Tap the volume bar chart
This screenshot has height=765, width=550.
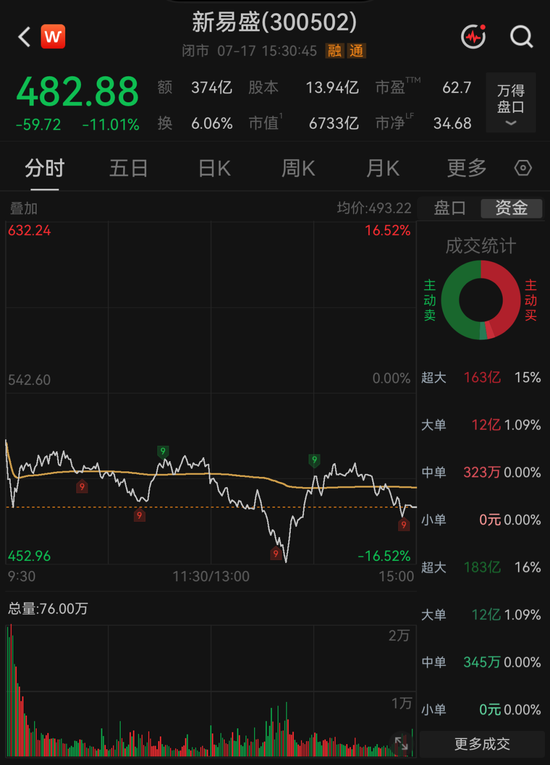tap(211, 690)
